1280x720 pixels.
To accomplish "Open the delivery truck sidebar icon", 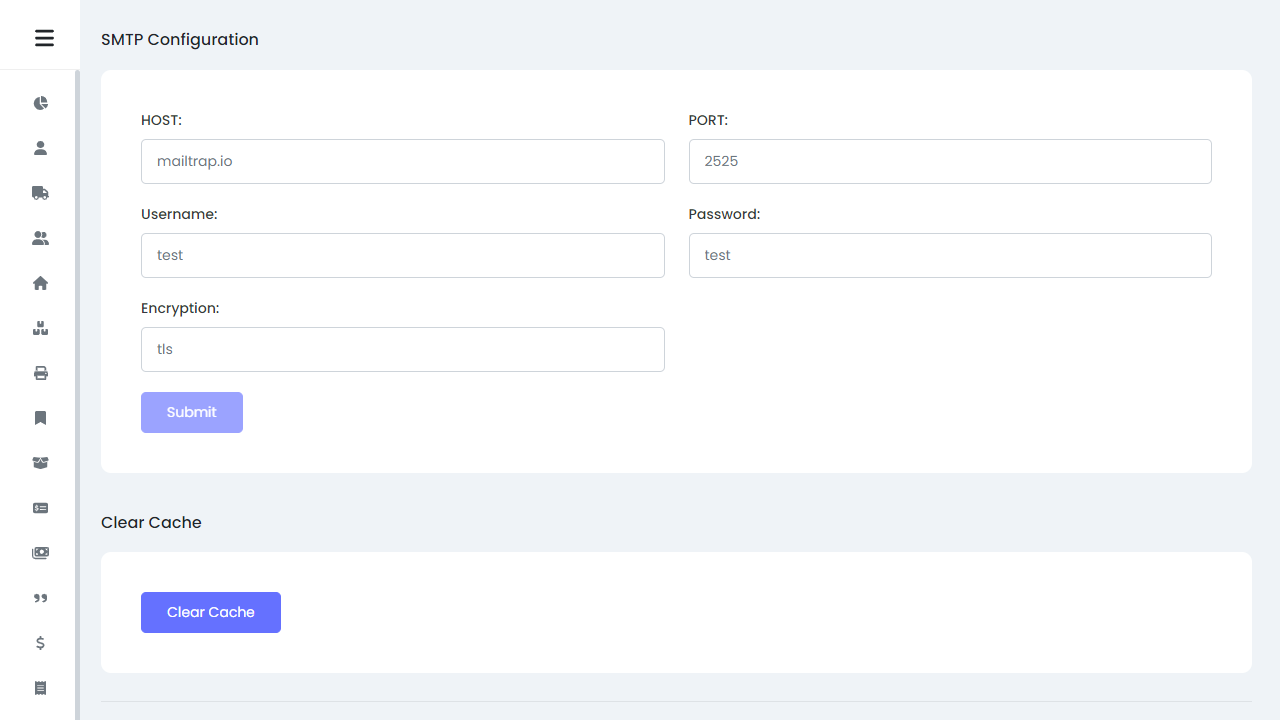I will [40, 193].
